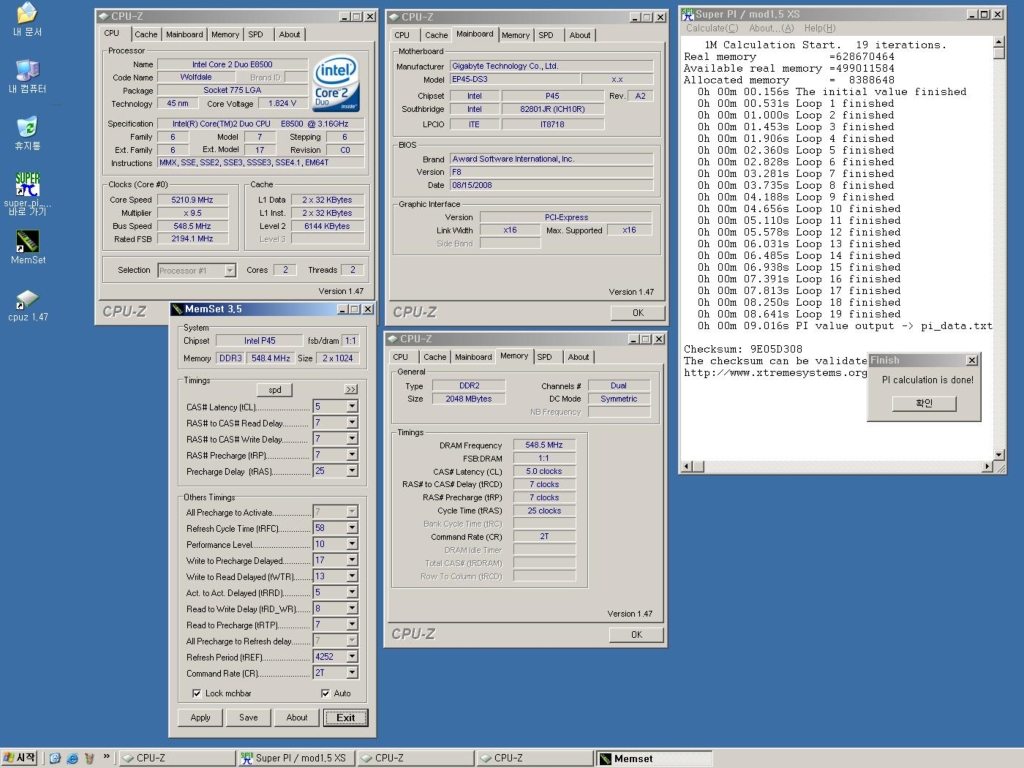Open the RAS# to CAS# Read Delay dropdown
1024x768 pixels.
coord(352,423)
